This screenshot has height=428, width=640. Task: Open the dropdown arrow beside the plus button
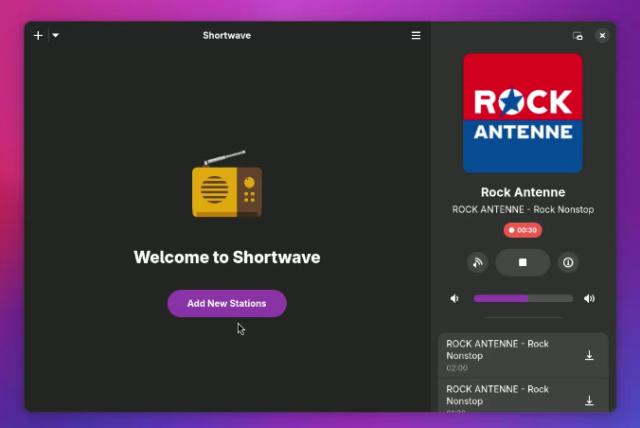coord(56,35)
